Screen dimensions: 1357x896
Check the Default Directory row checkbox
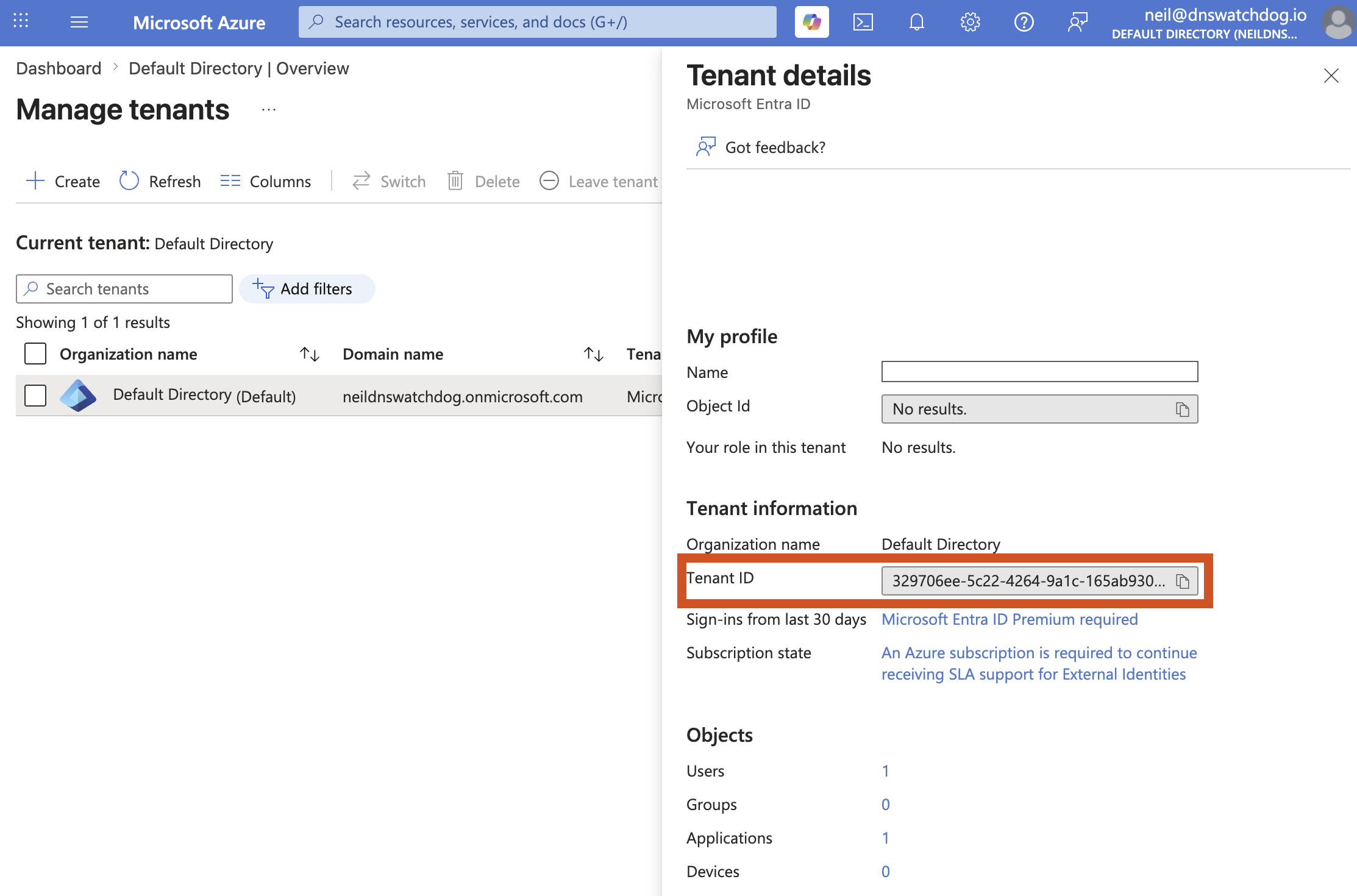coord(35,396)
